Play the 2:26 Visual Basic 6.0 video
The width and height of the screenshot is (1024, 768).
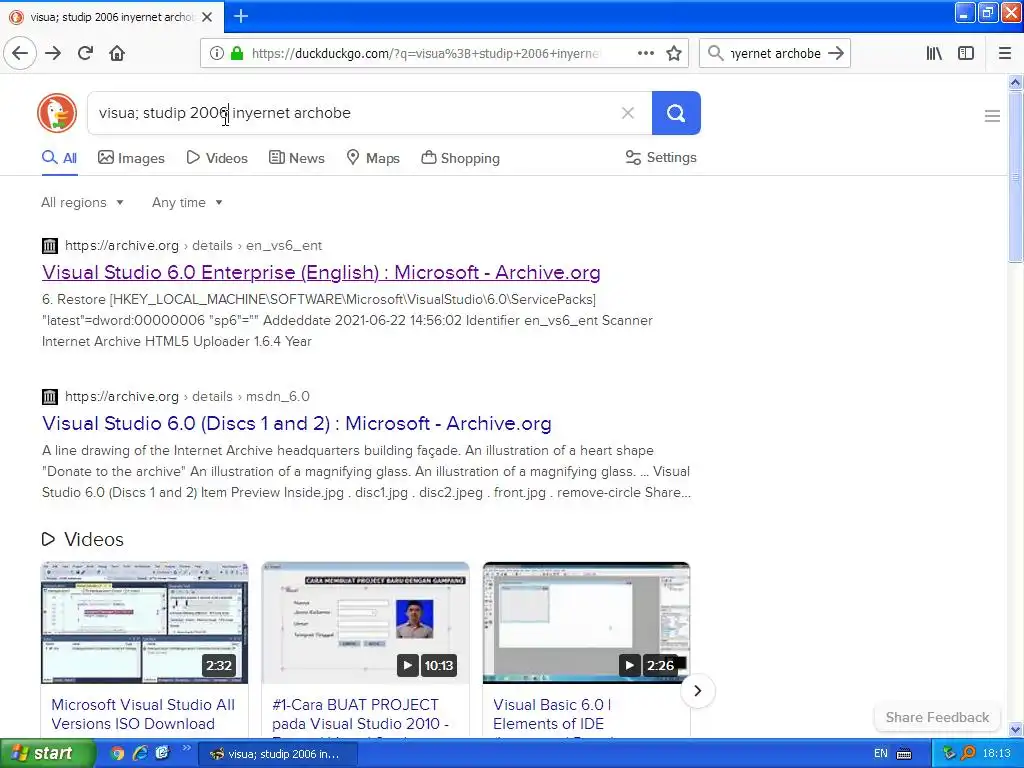(x=586, y=623)
